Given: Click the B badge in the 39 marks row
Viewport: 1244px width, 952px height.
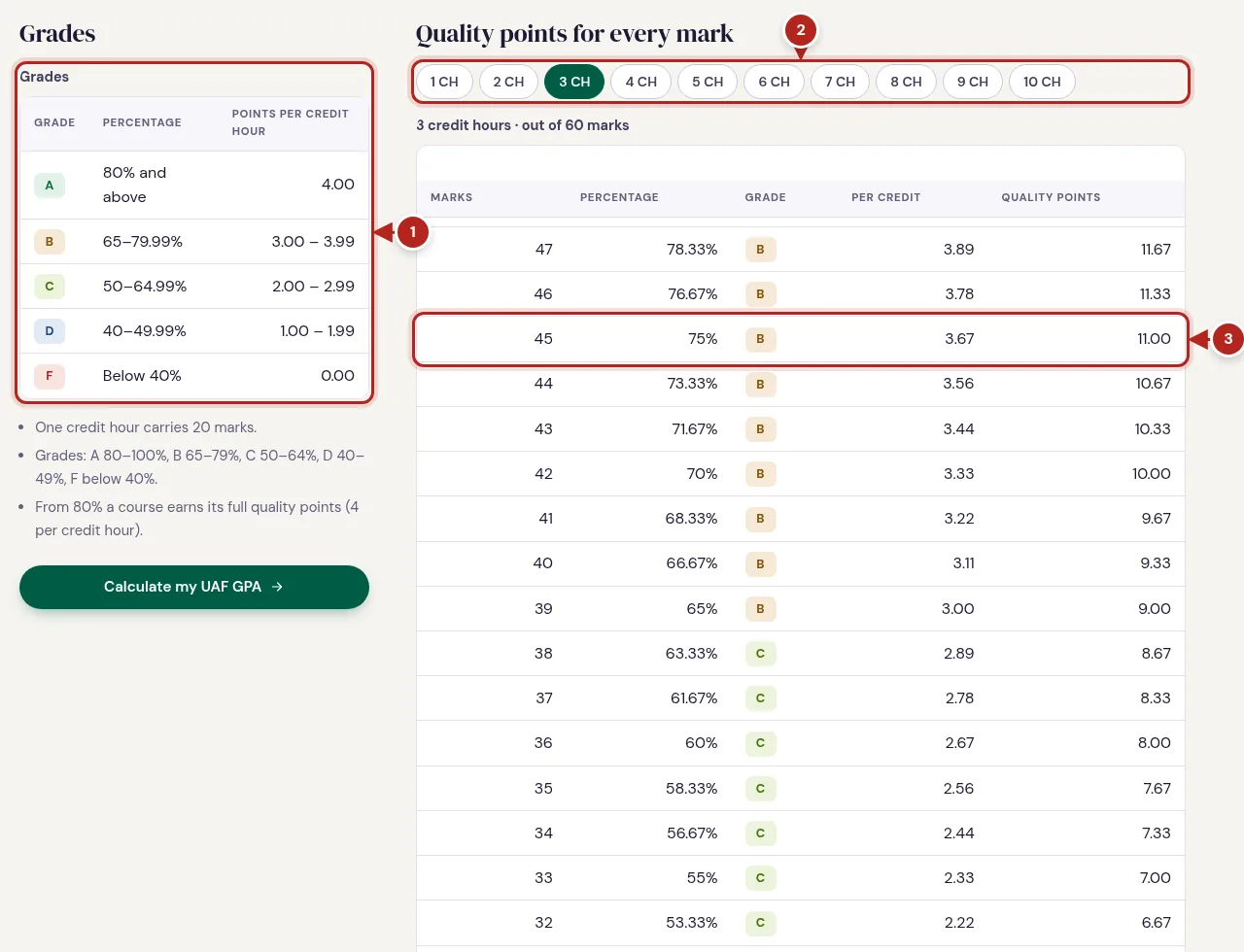Looking at the screenshot, I should pyautogui.click(x=760, y=609).
